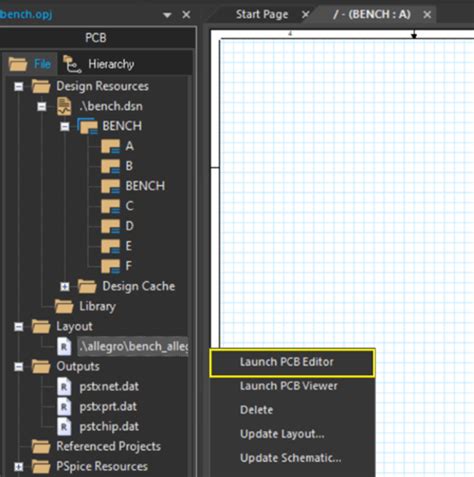Select pstxprt.dat in Outputs
This screenshot has width=474, height=477.
coord(108,407)
